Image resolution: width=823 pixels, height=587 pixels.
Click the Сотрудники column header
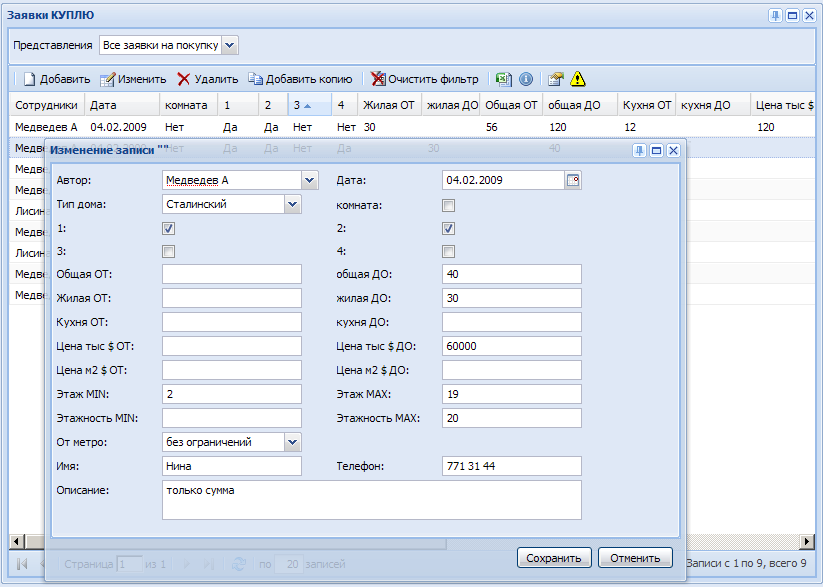47,105
